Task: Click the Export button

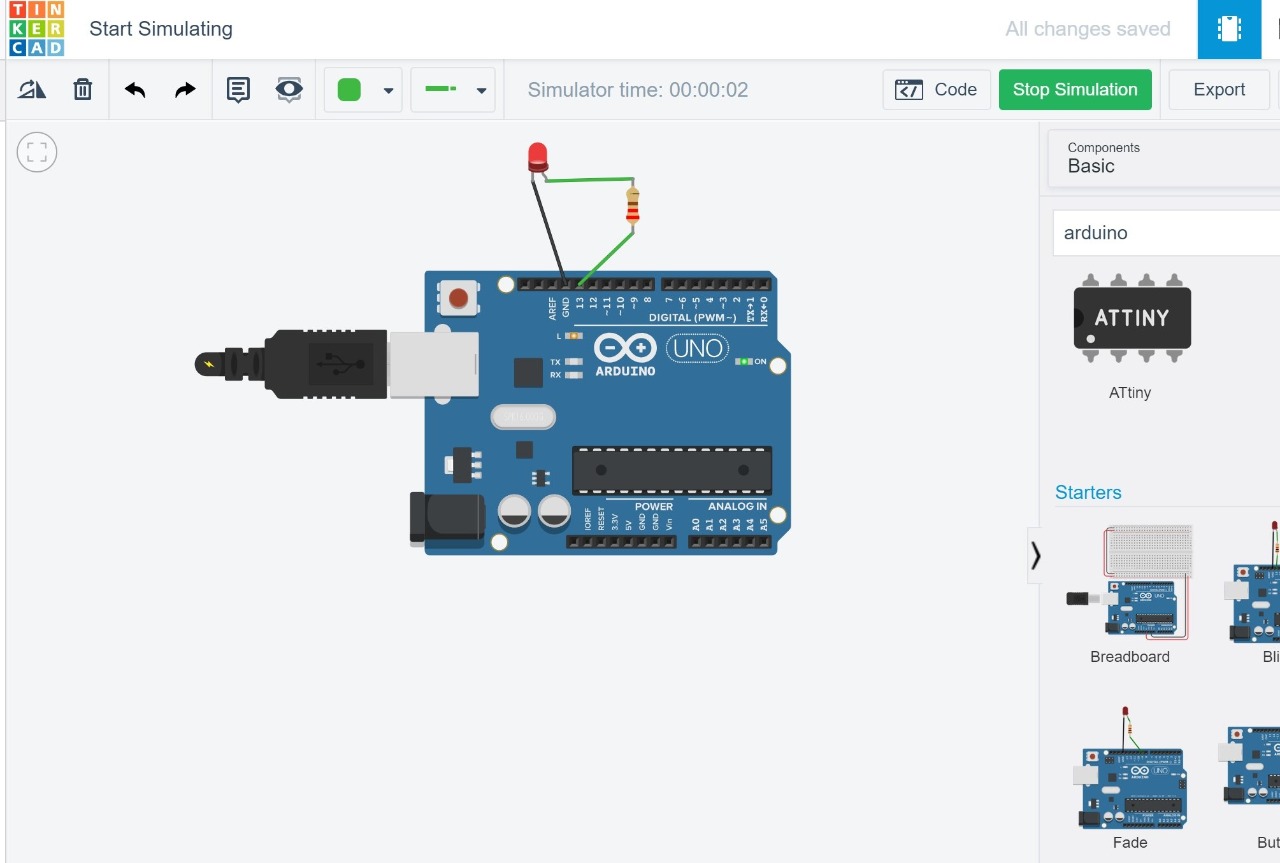Action: [1219, 90]
